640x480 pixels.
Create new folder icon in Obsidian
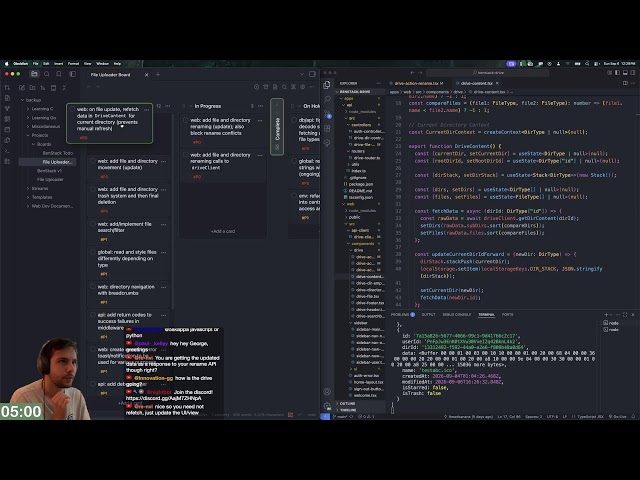pos(32,88)
